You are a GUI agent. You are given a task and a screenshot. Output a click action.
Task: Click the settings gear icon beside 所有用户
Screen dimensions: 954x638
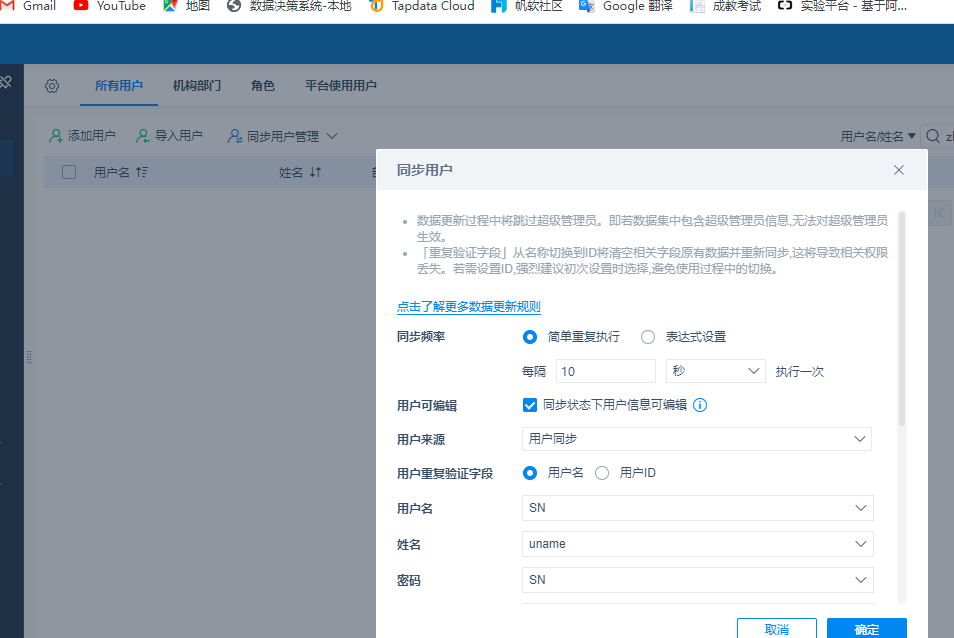click(52, 86)
